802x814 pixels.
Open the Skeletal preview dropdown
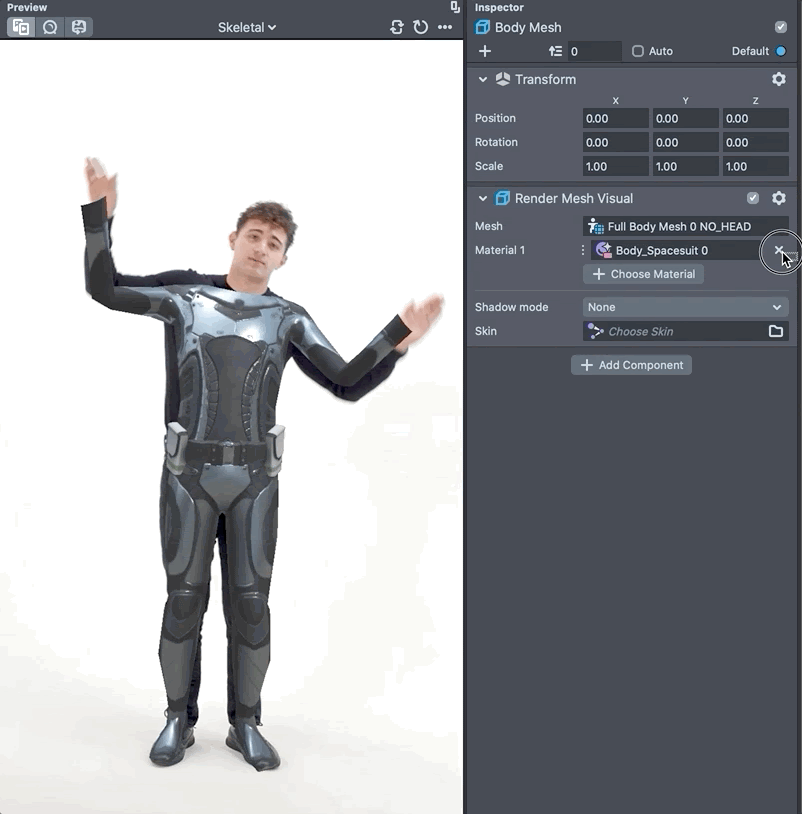click(247, 27)
